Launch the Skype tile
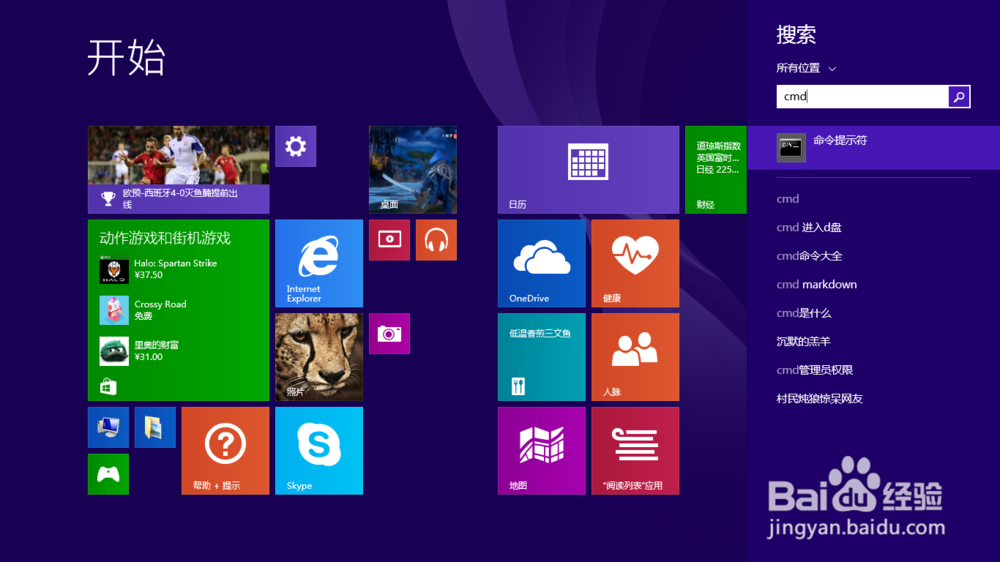The image size is (1000, 562). pos(319,451)
